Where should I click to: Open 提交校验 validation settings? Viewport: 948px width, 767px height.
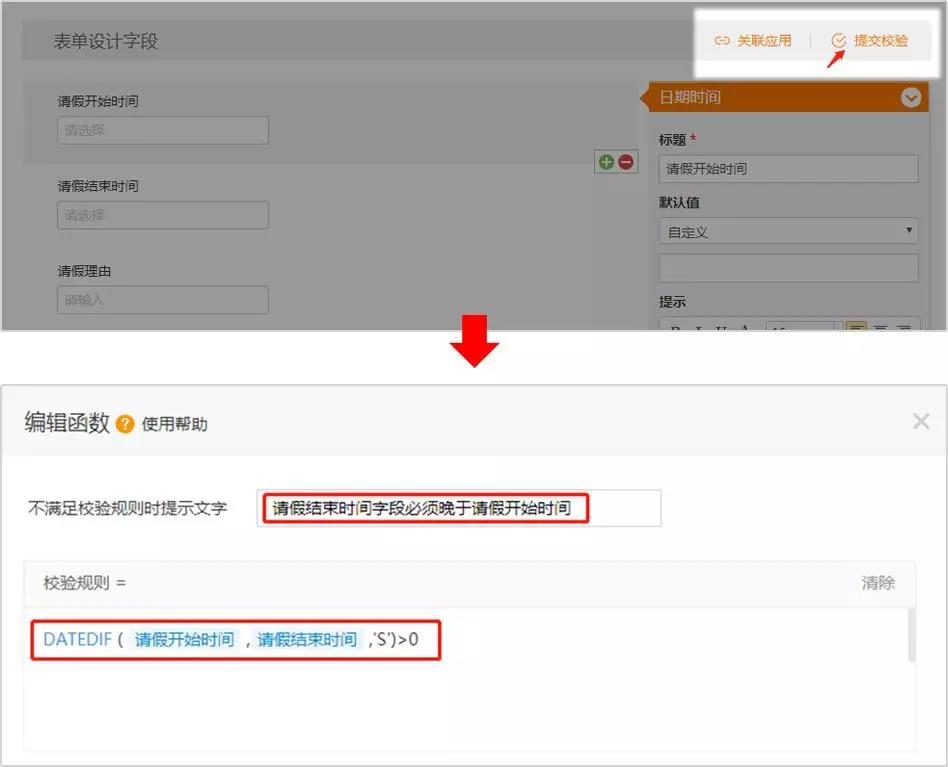pos(870,41)
